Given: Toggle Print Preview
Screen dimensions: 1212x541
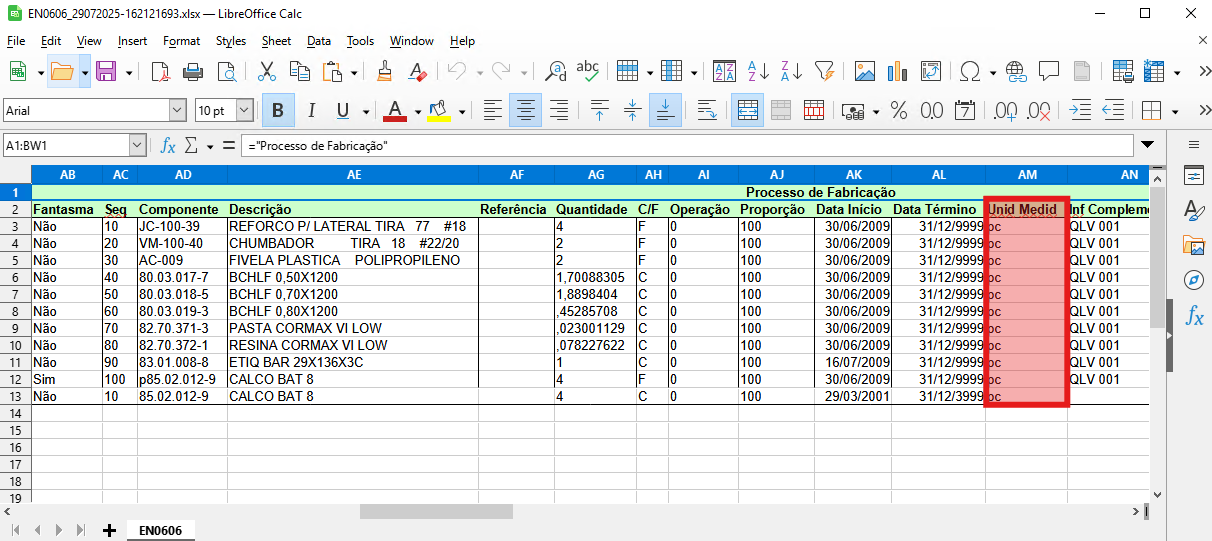Looking at the screenshot, I should click(227, 72).
